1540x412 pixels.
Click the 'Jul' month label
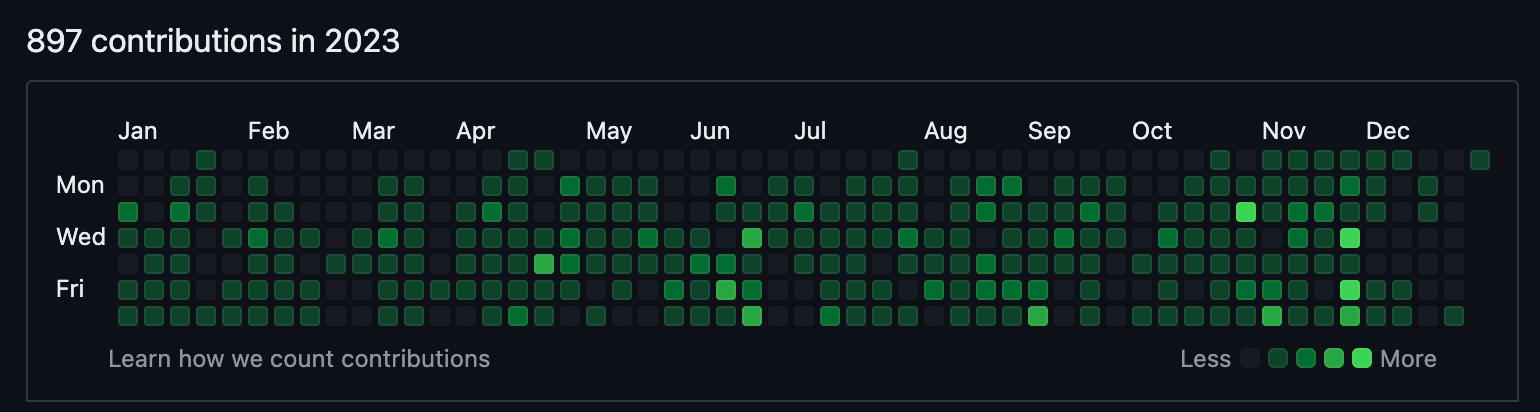pyautogui.click(x=810, y=131)
